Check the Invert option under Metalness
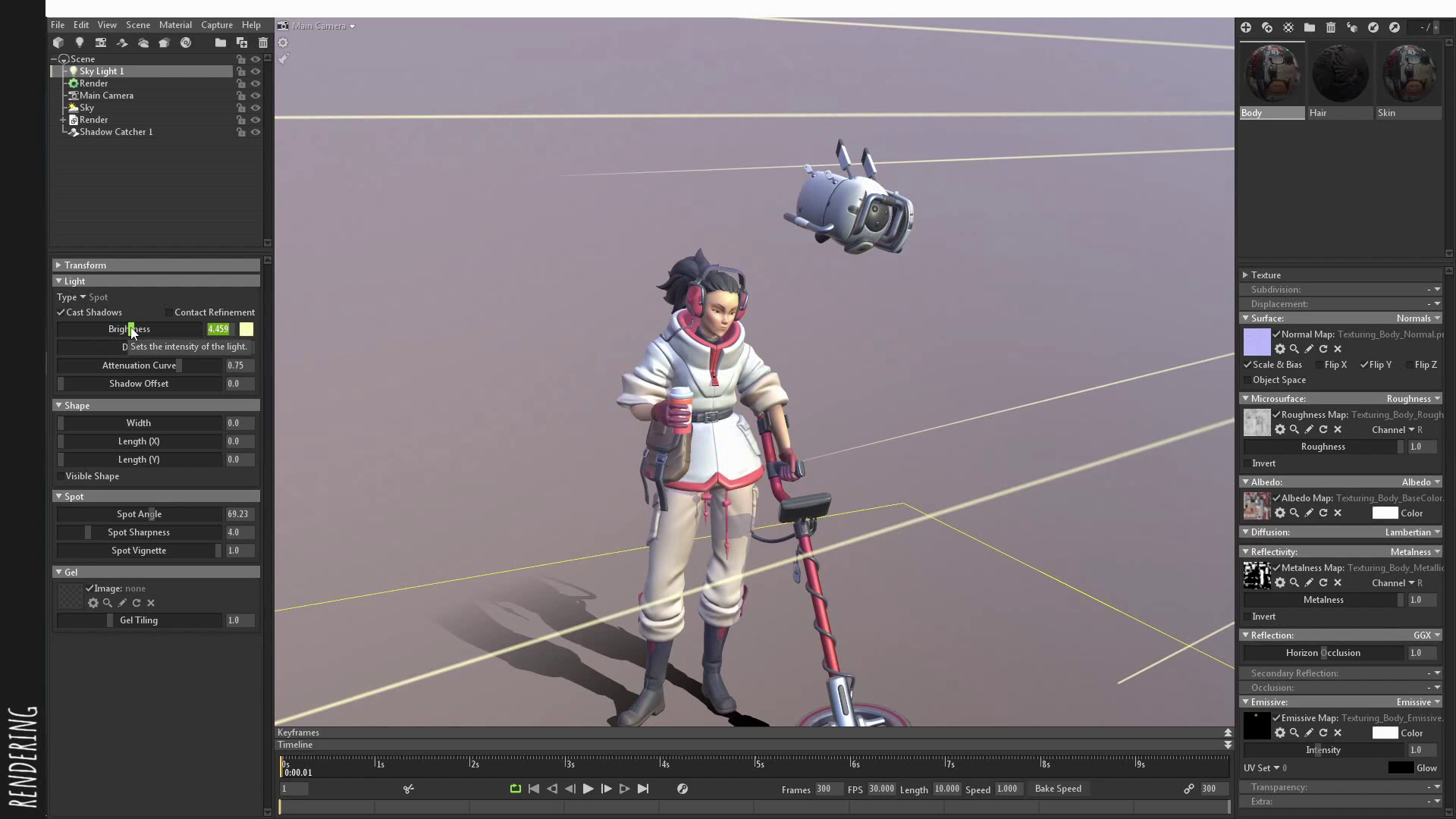Screen dimensions: 1456x819 (1248, 617)
